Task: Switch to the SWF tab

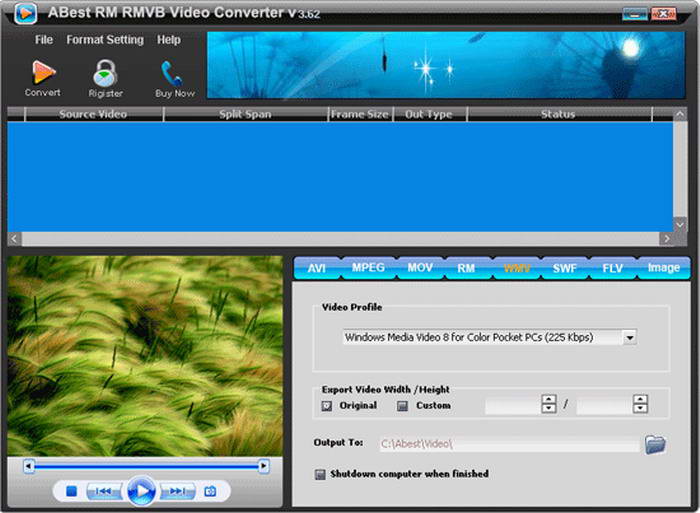Action: tap(565, 268)
